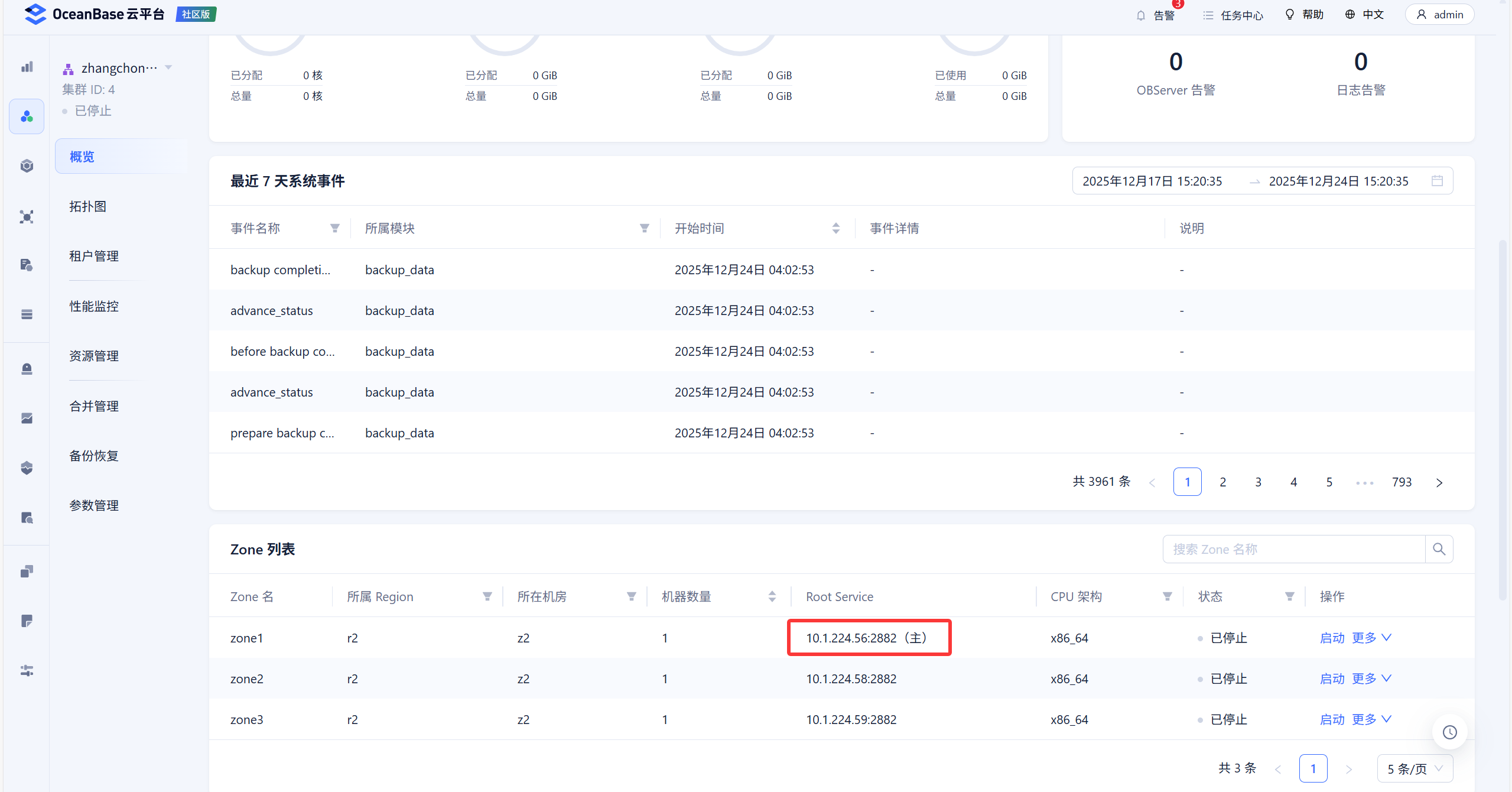Click the vertical page scrollbar
The width and height of the screenshot is (1512, 792).
(x=1503, y=420)
